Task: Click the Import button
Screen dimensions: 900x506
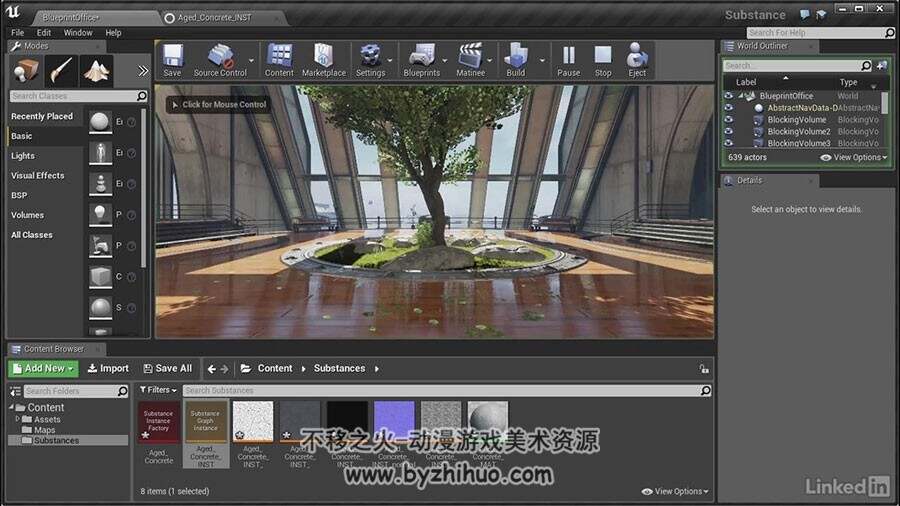Action: click(x=108, y=368)
